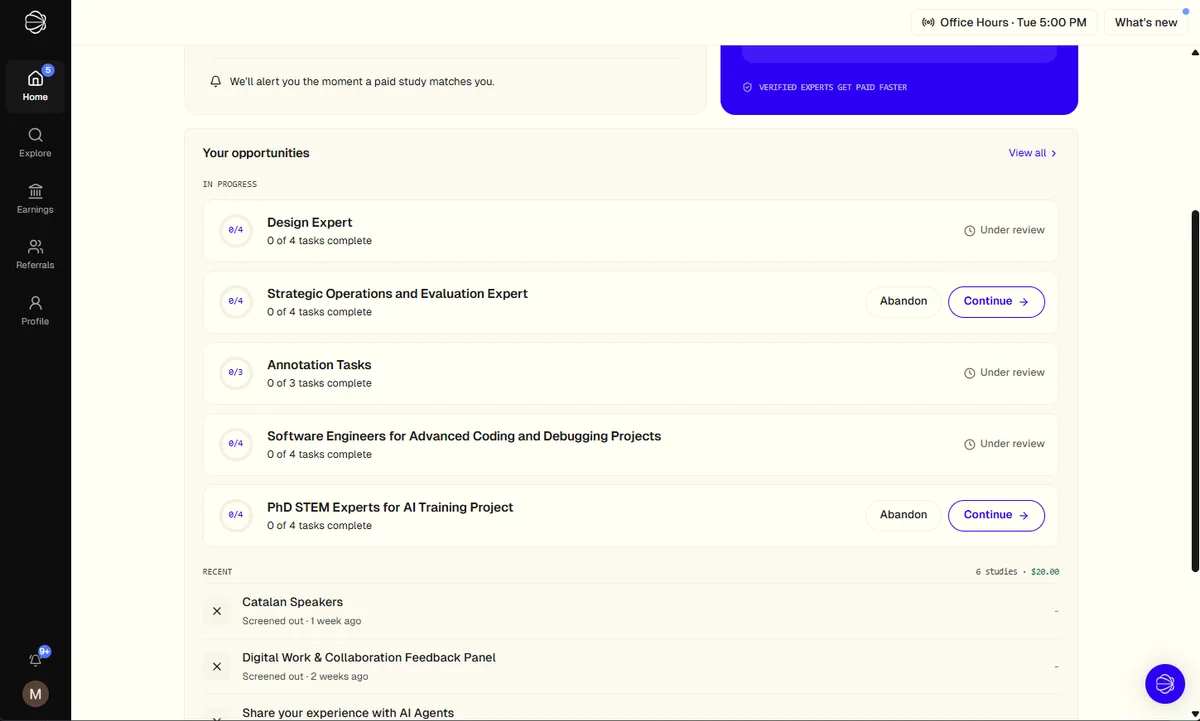Open the Profile section

35,310
